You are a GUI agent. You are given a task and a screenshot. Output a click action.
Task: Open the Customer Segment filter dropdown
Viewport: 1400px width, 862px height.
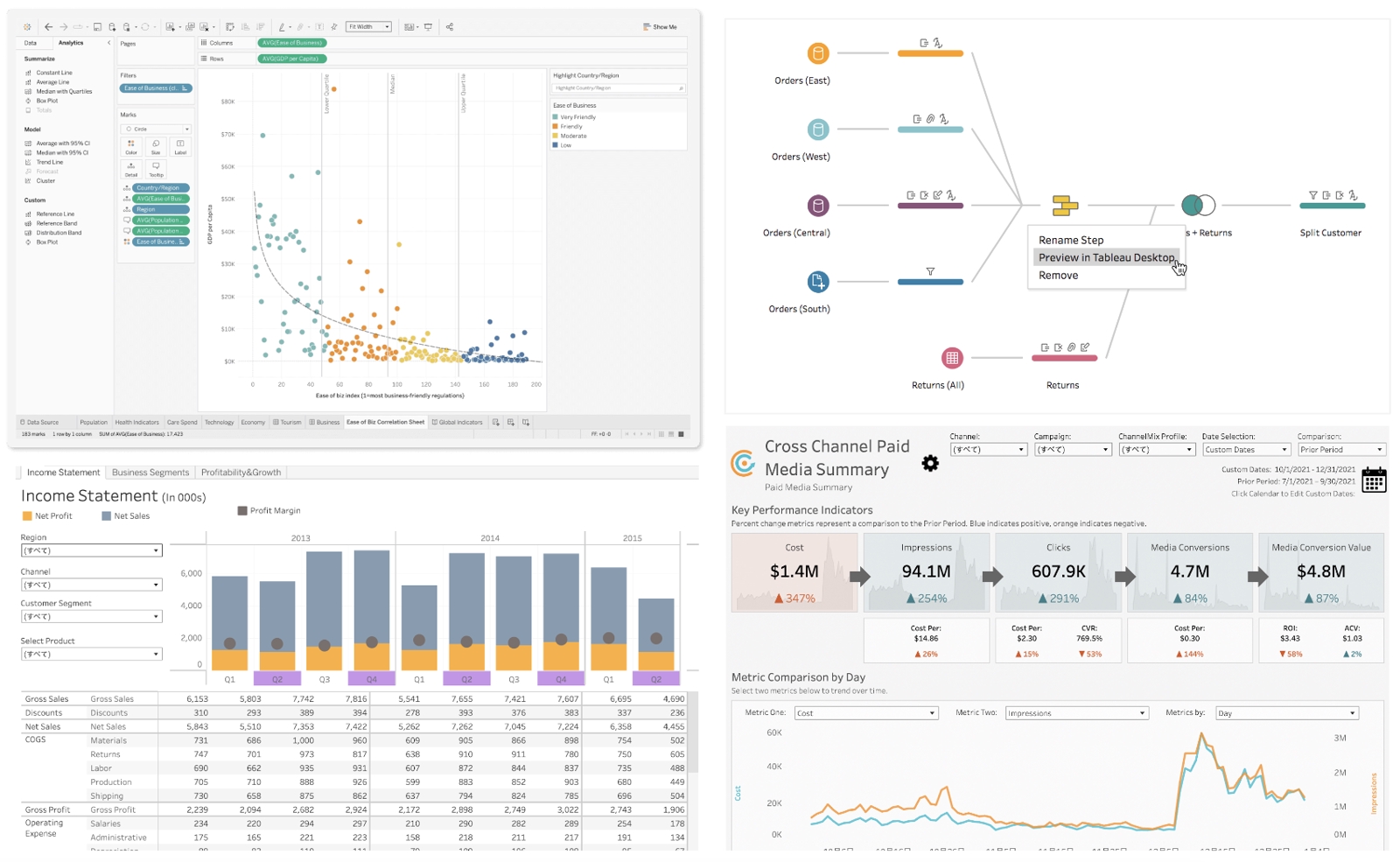point(92,616)
